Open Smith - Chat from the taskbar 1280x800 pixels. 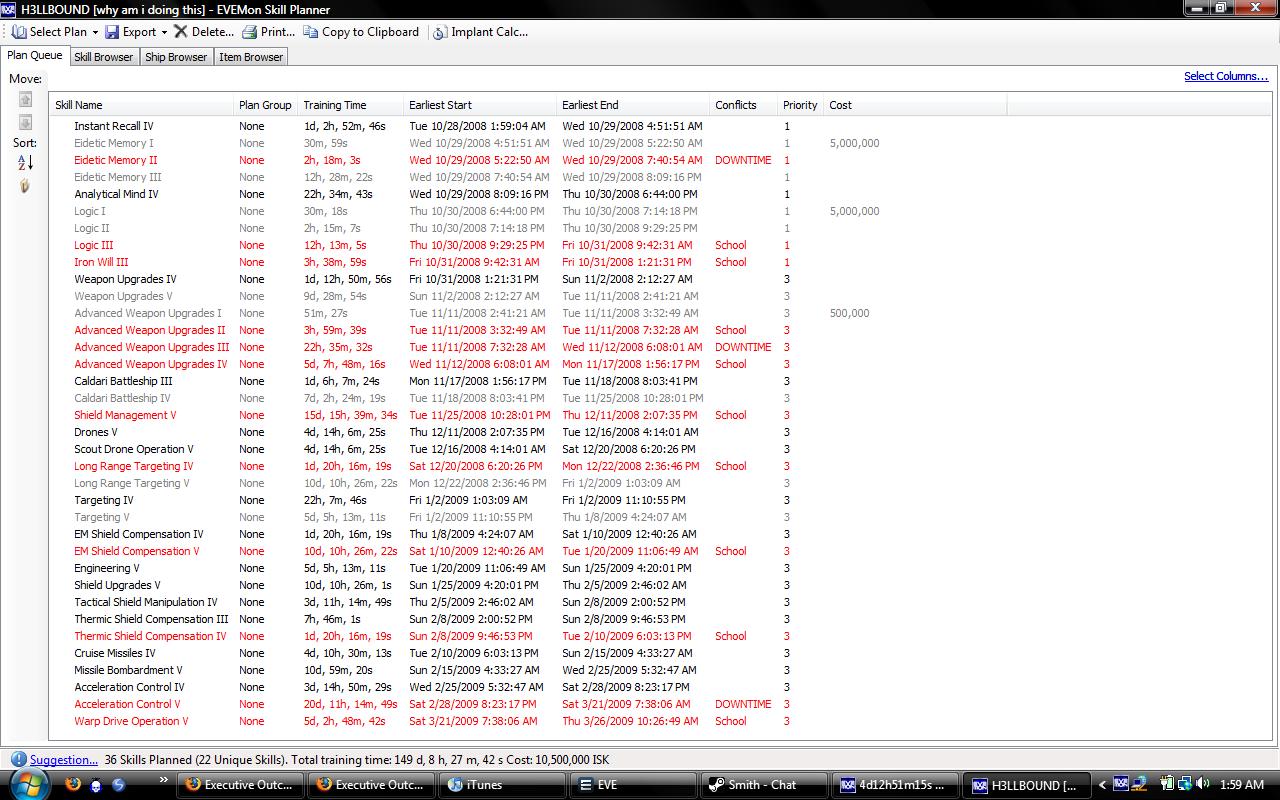point(763,785)
